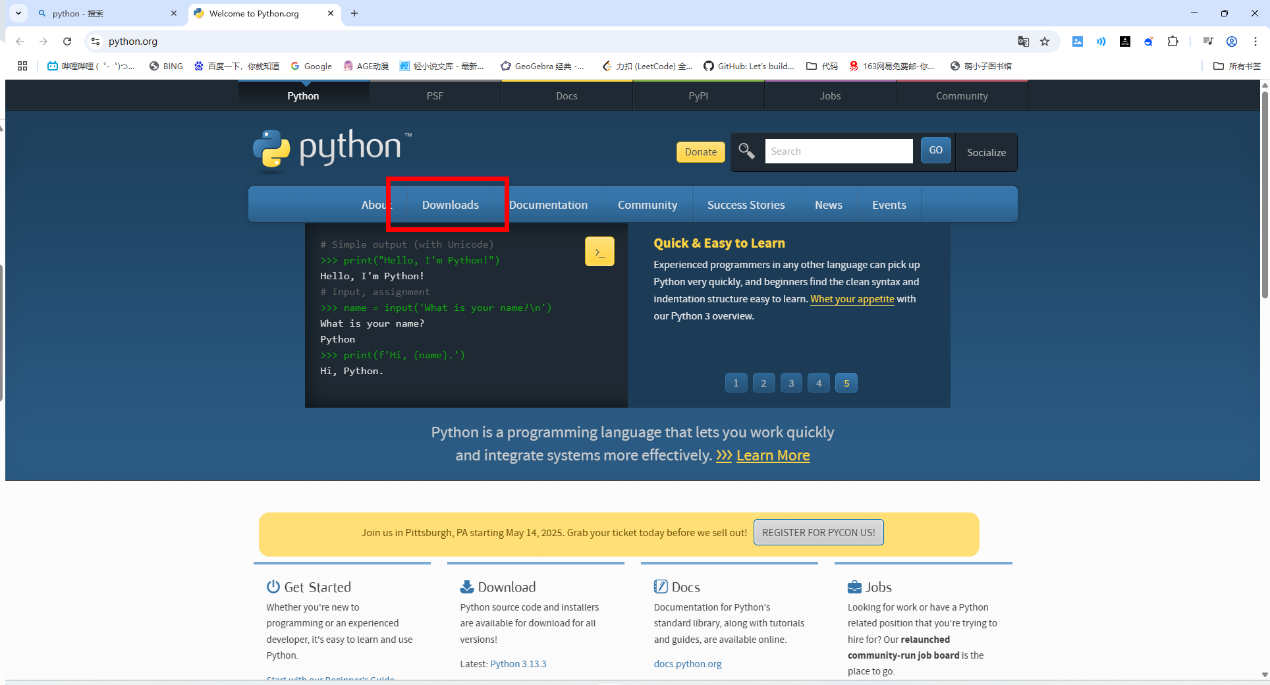Open the blue chat bubble extension
The height and width of the screenshot is (685, 1270).
click(1149, 41)
